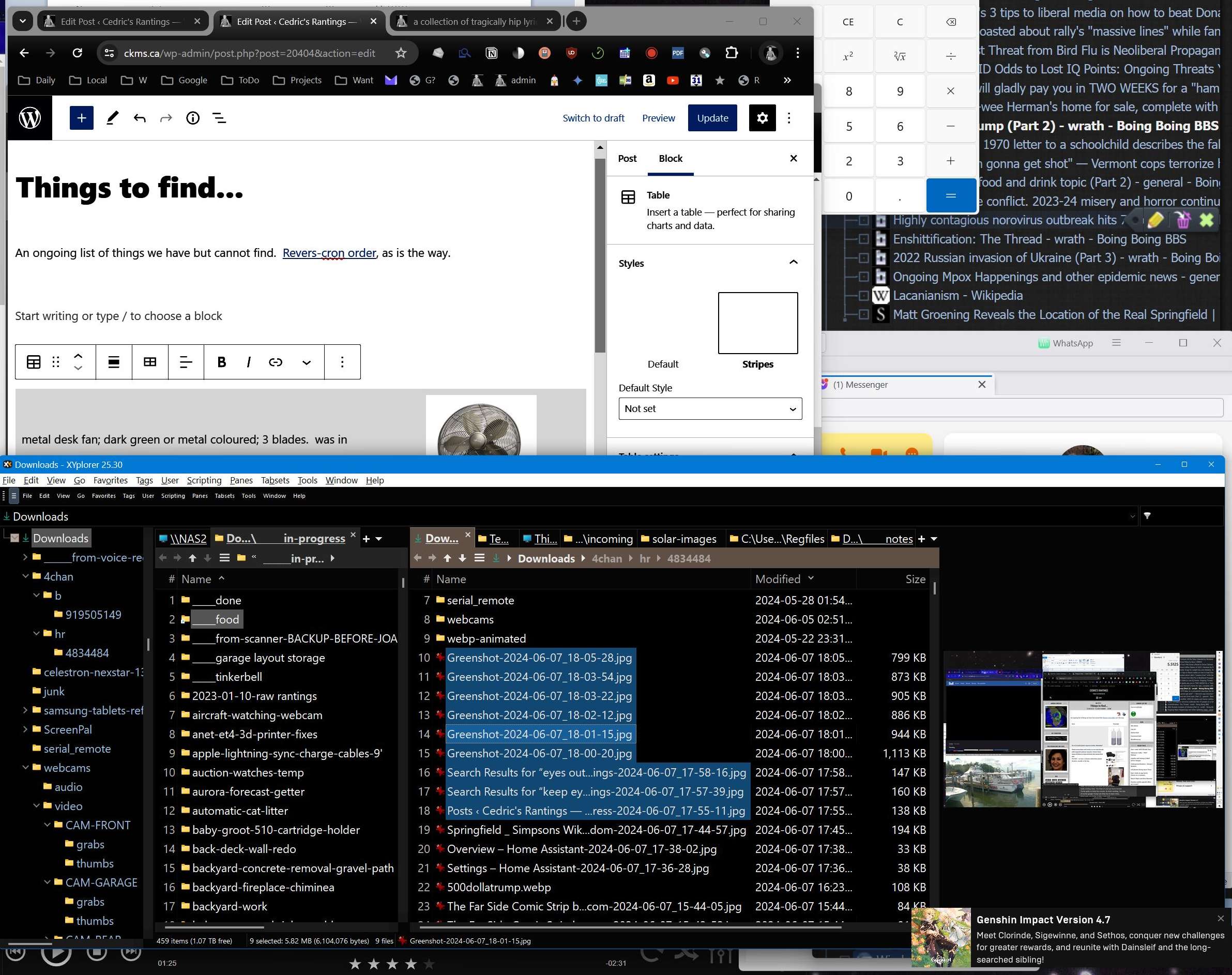Click the WordPress block inserter plus button
This screenshot has height=975, width=1232.
[81, 118]
